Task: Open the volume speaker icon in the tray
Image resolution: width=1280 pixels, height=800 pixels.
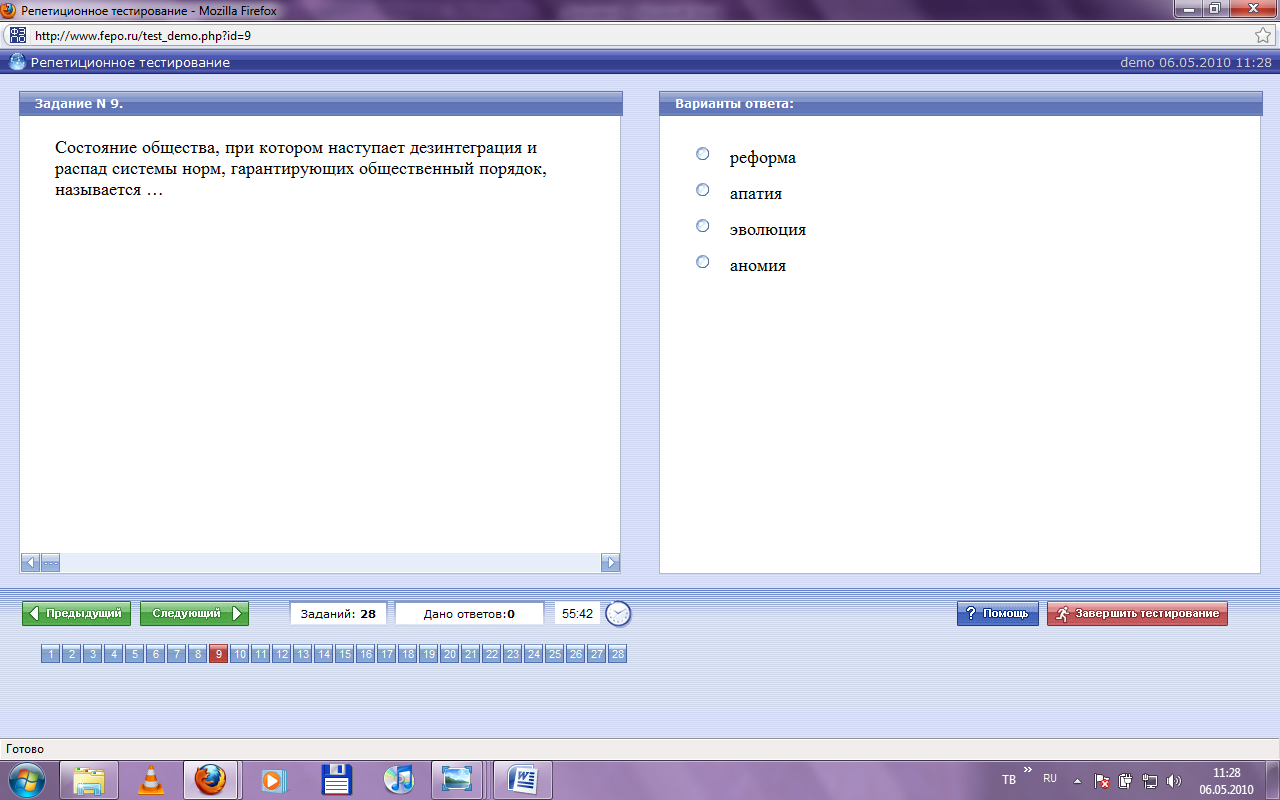Action: click(1174, 780)
